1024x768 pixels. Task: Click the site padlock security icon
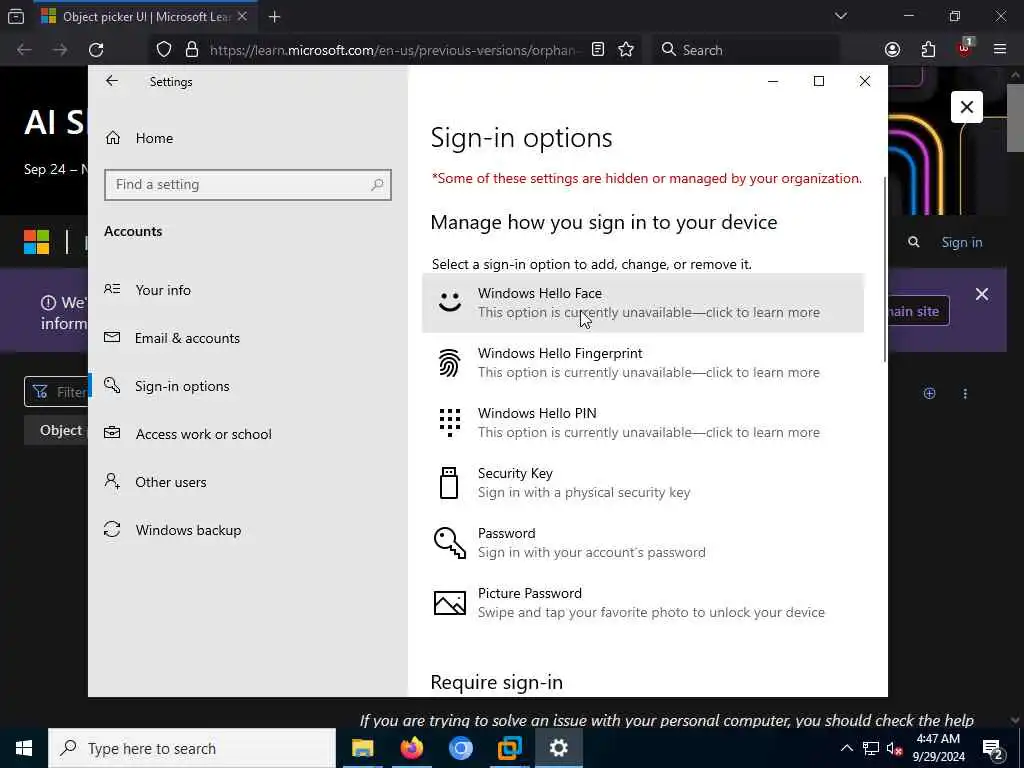(191, 50)
